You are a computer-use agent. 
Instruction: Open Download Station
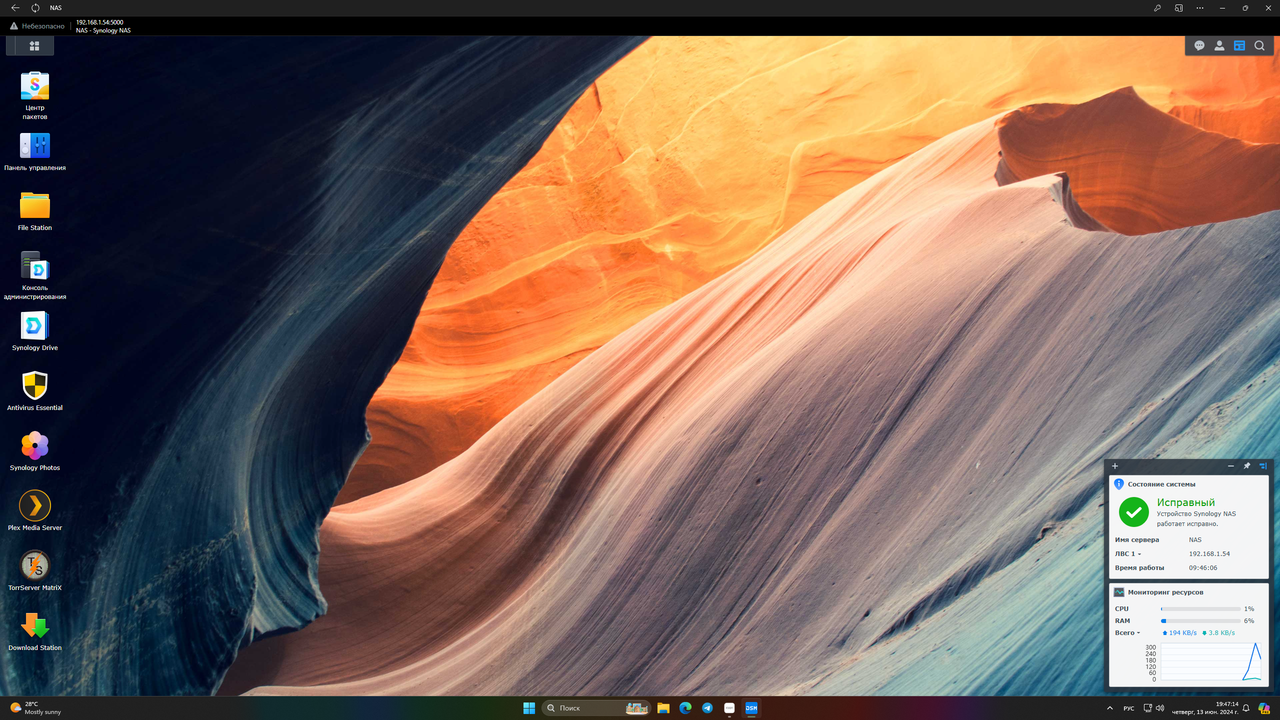coord(35,631)
